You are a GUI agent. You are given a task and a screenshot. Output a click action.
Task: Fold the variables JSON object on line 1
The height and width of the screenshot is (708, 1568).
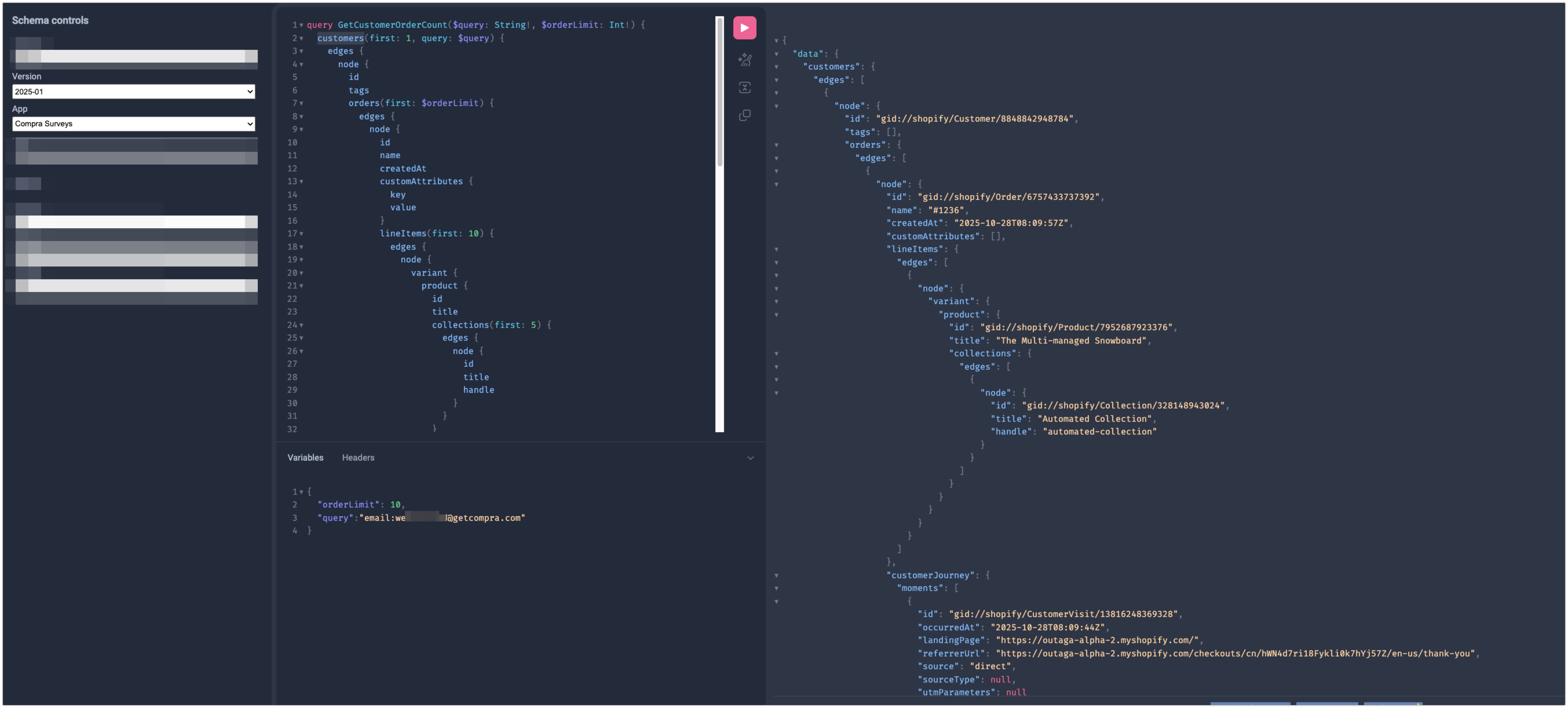coord(301,492)
